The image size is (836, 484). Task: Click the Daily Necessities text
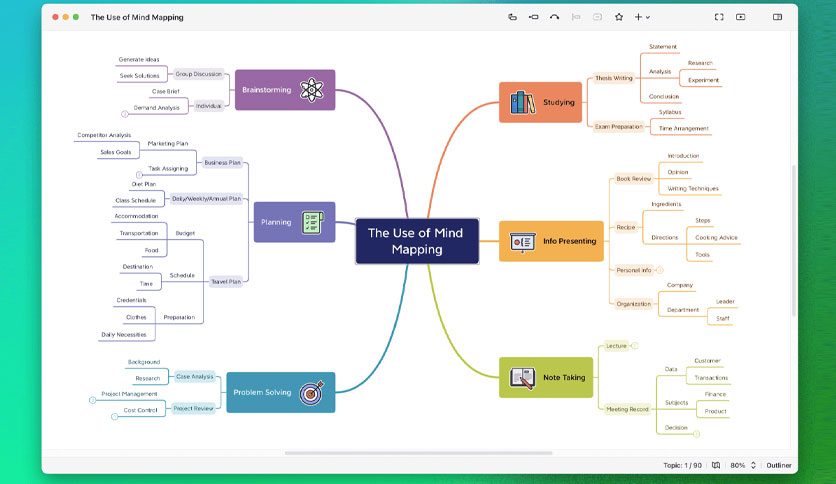(x=124, y=334)
